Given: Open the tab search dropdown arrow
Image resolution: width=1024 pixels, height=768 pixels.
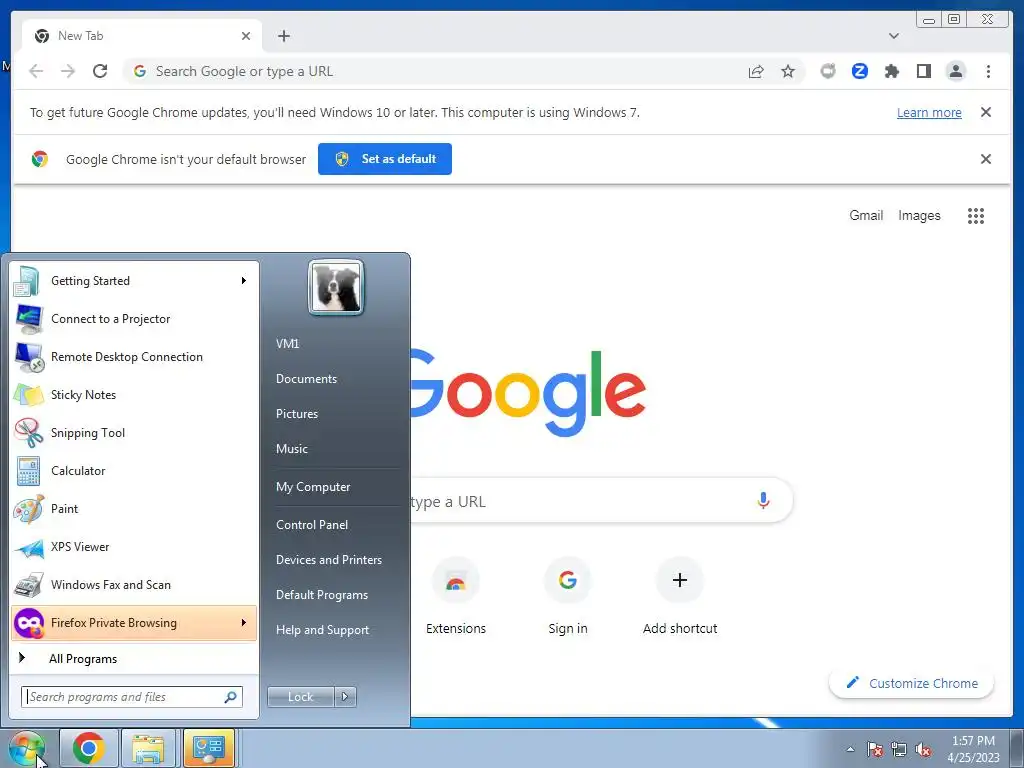Looking at the screenshot, I should coord(893,36).
